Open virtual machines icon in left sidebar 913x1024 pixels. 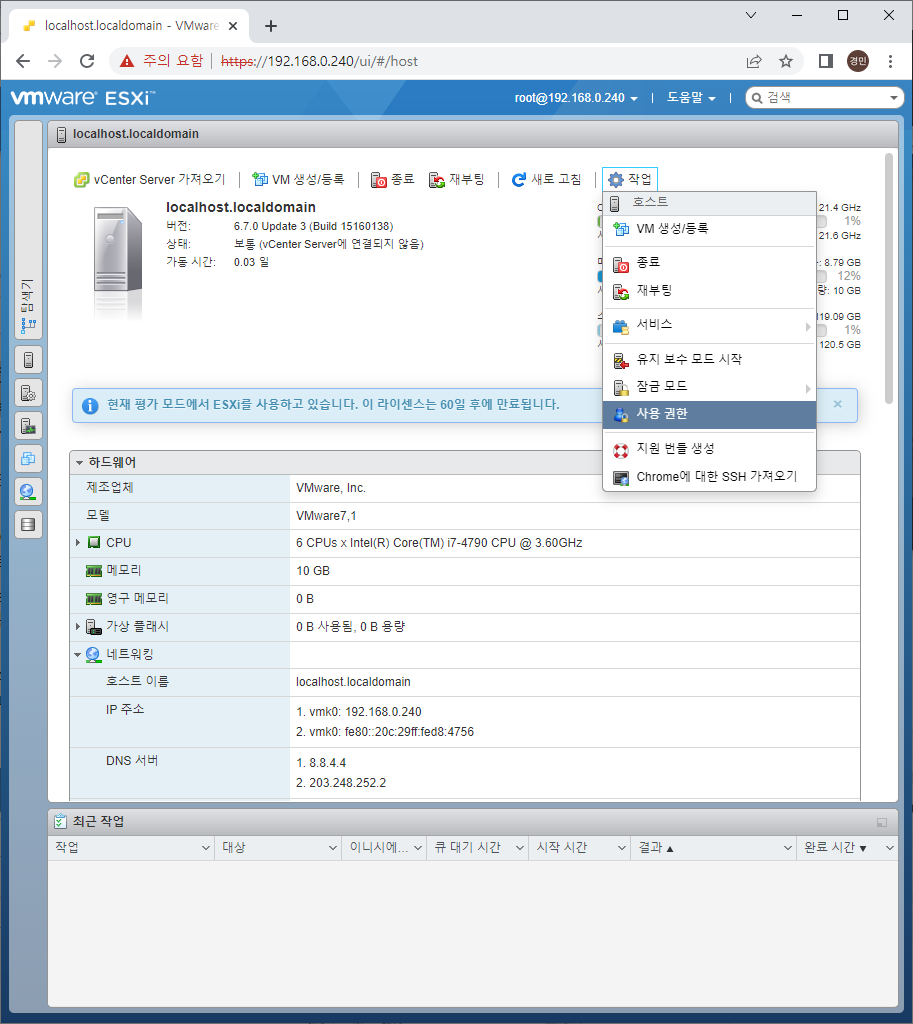point(28,458)
